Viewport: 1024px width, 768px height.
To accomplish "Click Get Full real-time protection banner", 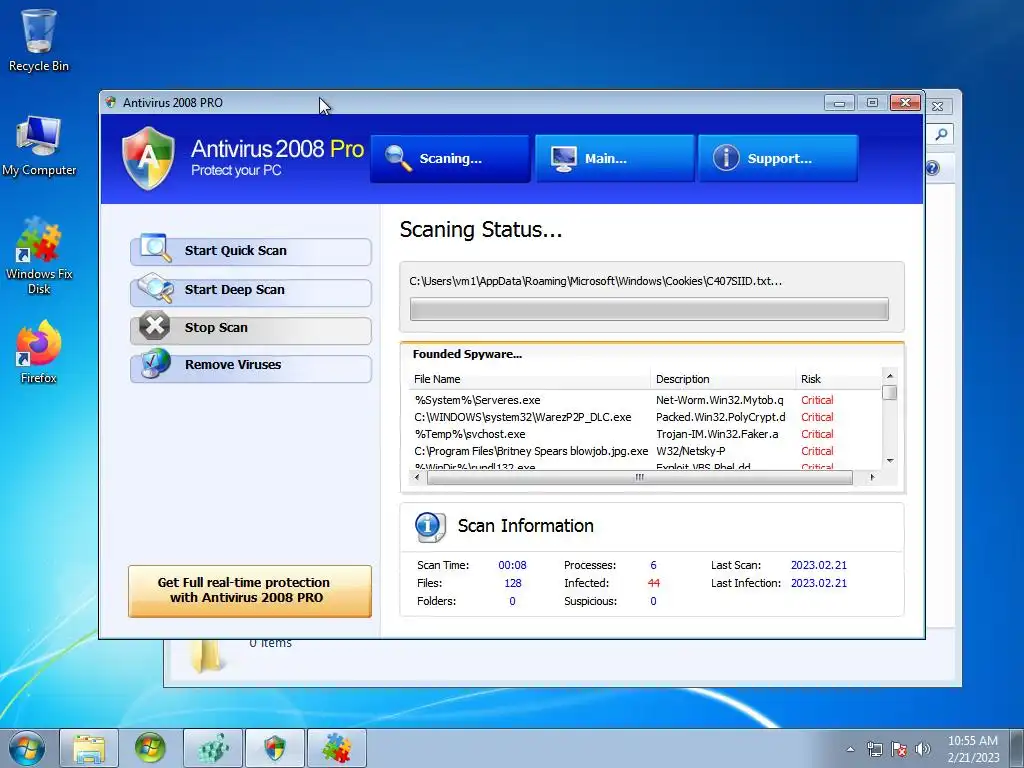I will point(250,591).
